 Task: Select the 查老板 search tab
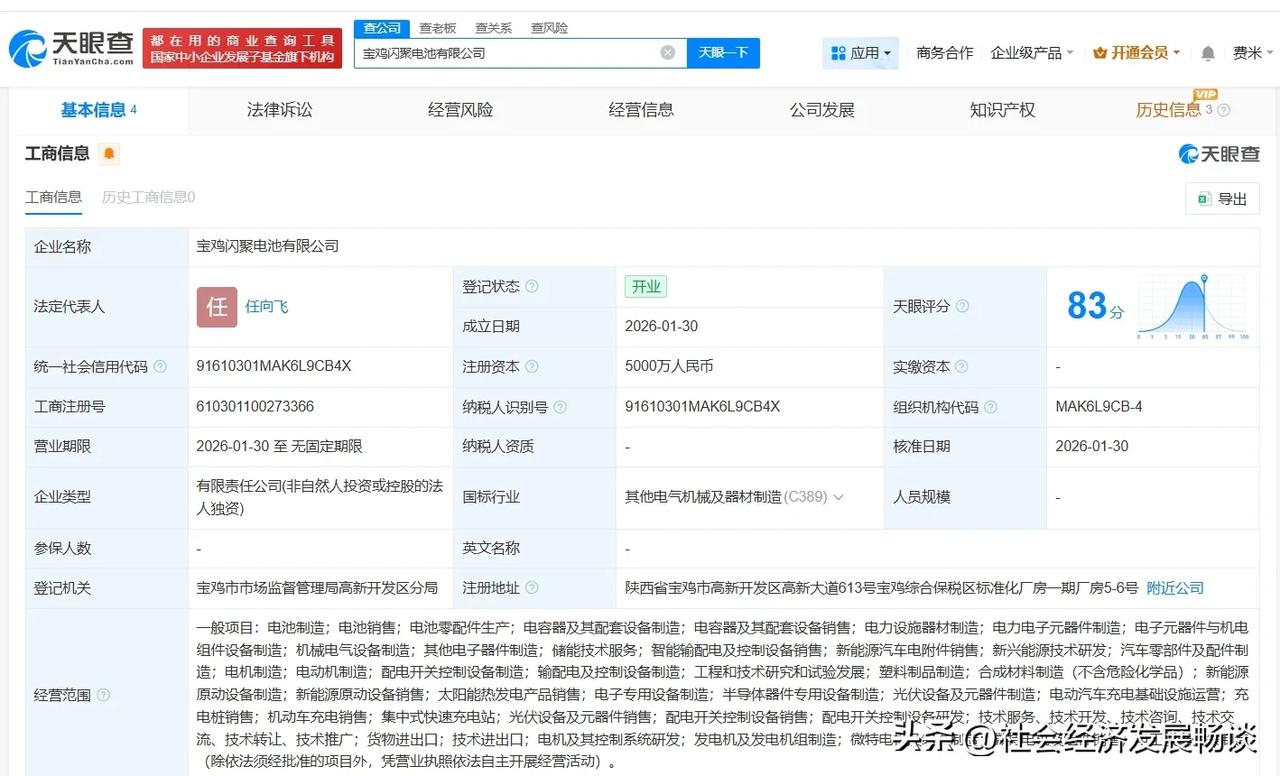pyautogui.click(x=438, y=28)
